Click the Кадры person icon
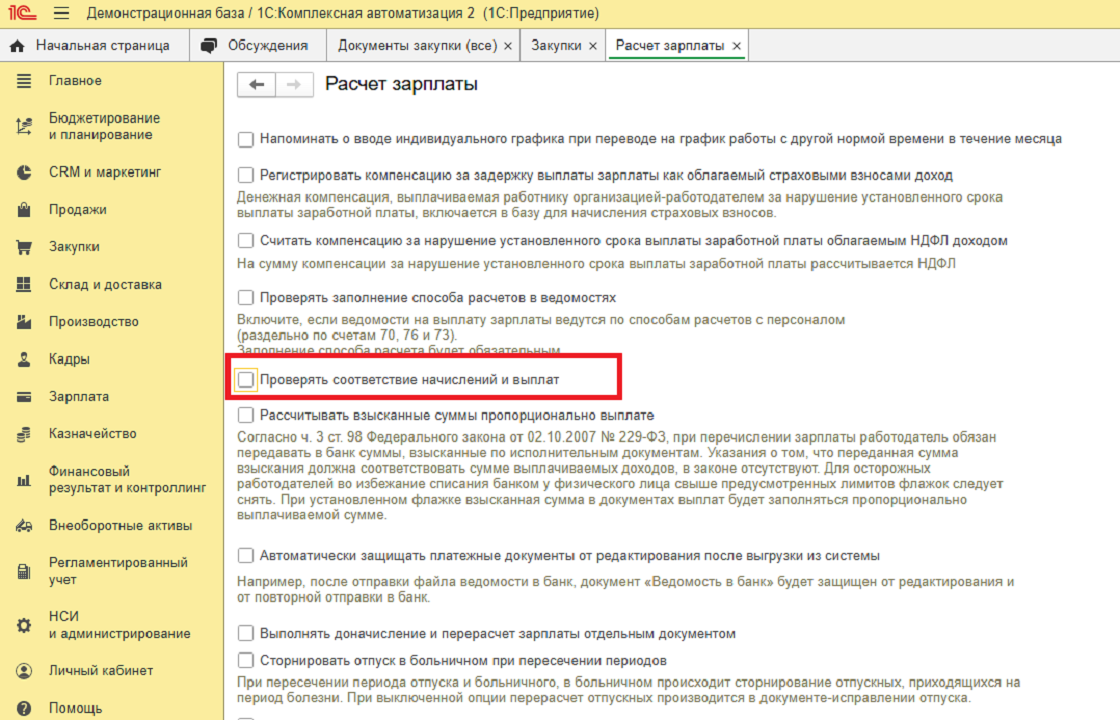This screenshot has width=1120, height=720. (x=24, y=359)
